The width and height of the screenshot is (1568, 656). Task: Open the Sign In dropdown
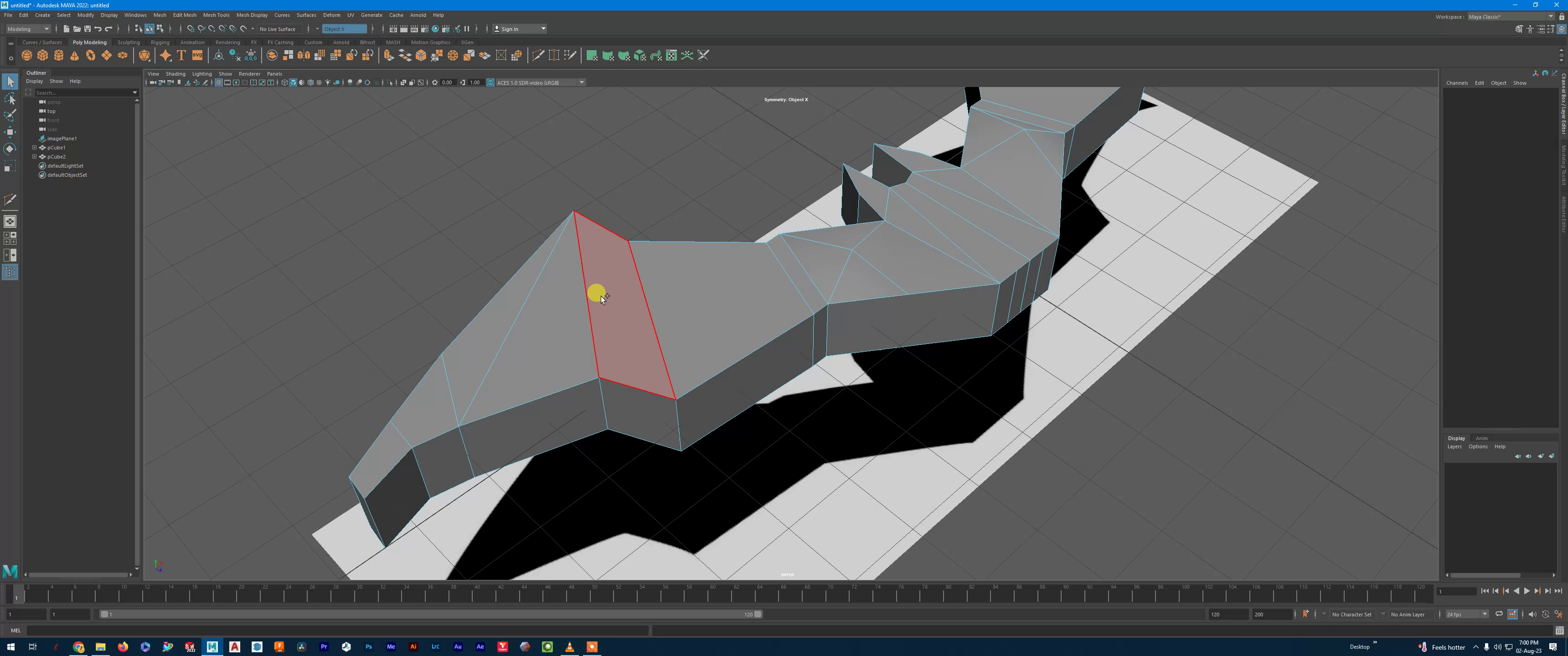(x=520, y=29)
